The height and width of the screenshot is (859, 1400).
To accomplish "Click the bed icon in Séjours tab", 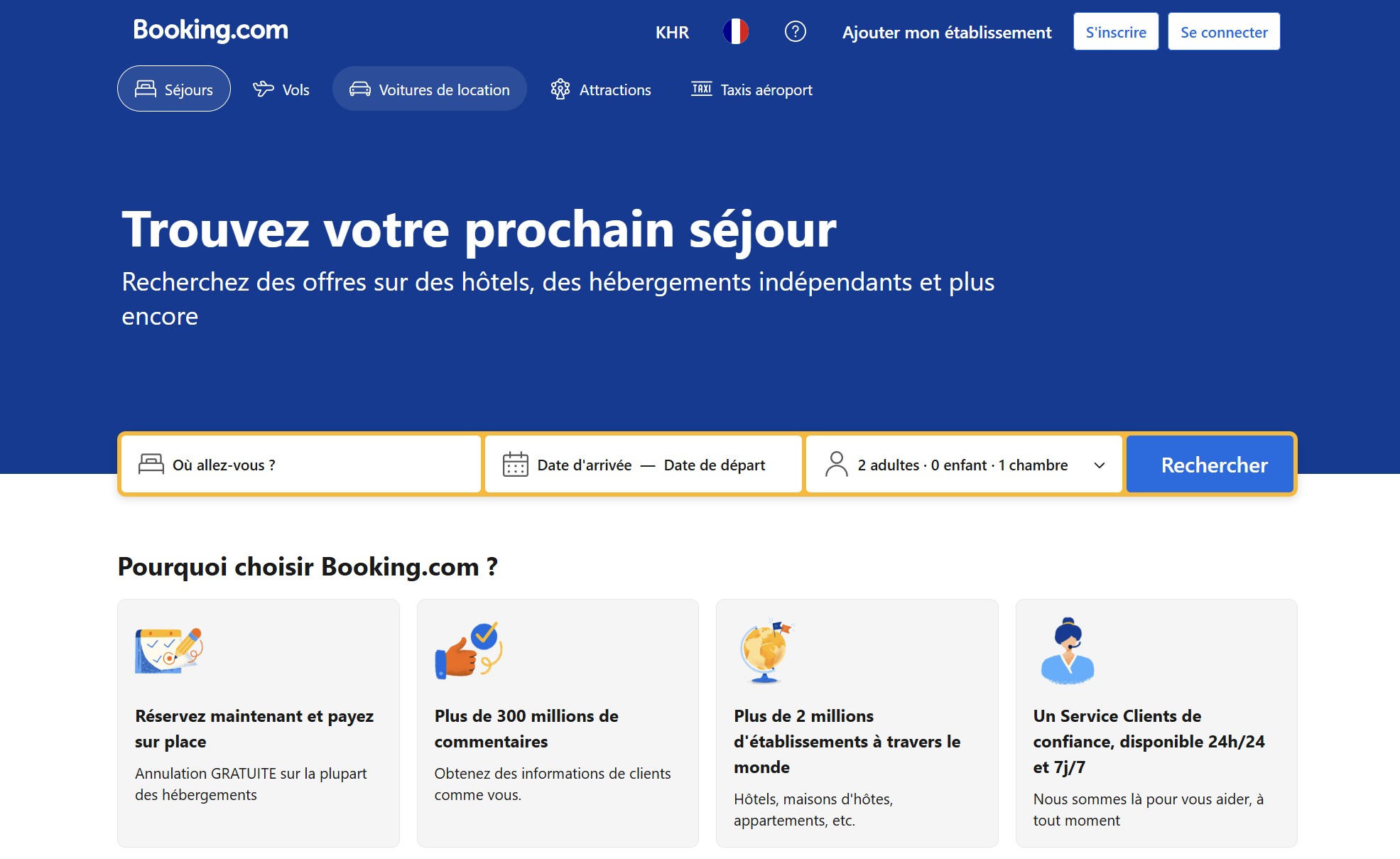I will [146, 89].
